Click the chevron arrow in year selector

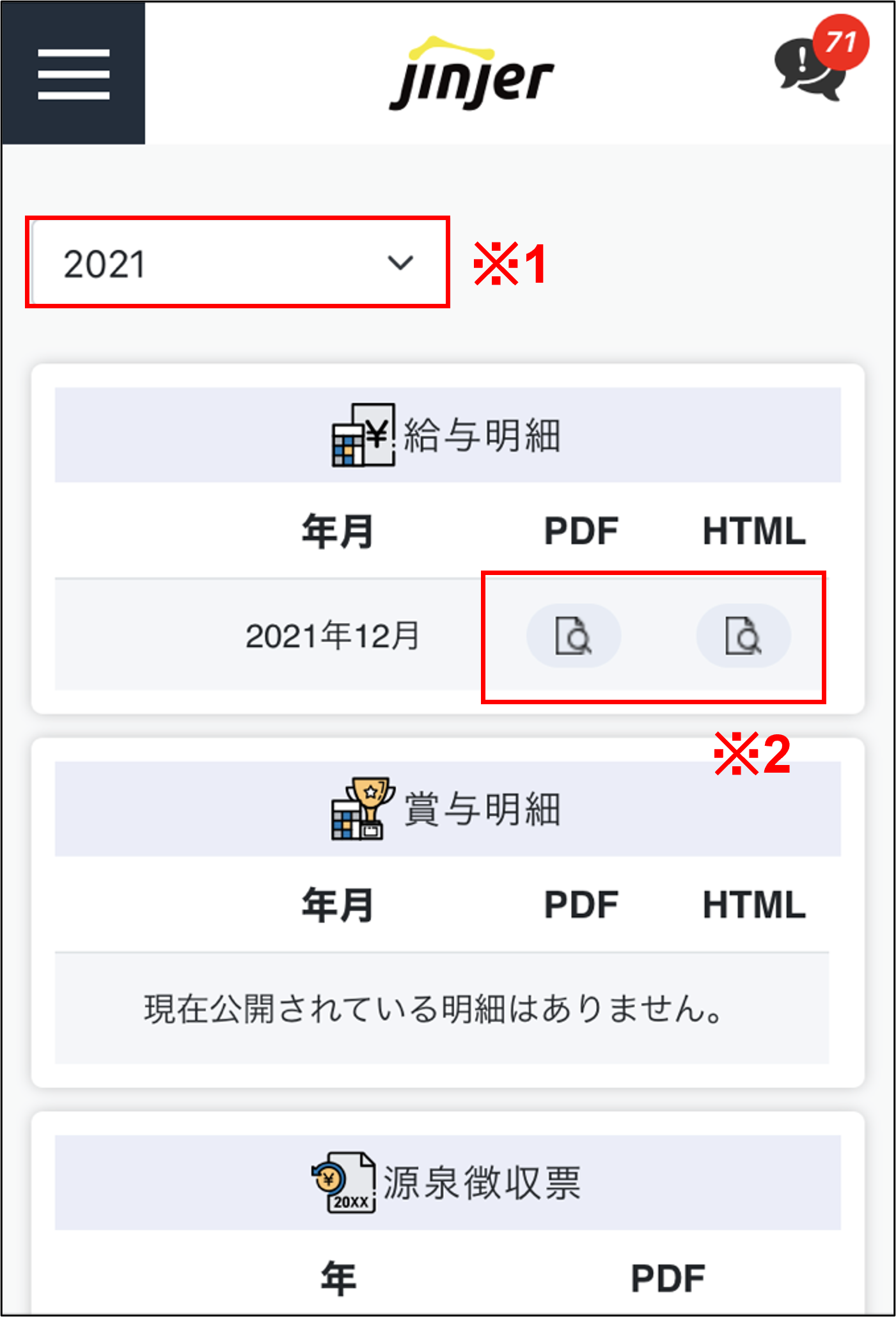click(x=401, y=262)
